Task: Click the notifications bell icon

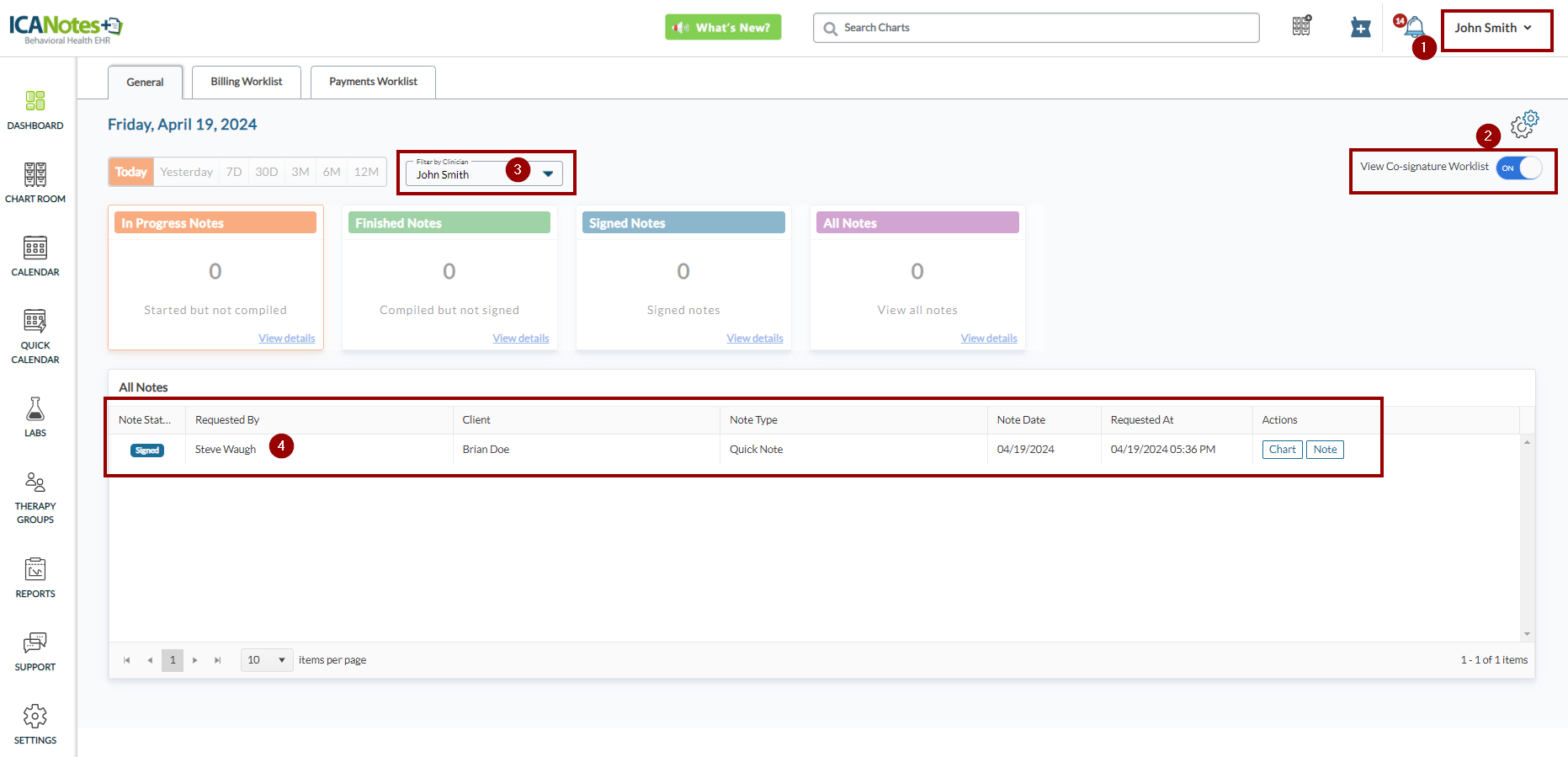Action: [1415, 28]
